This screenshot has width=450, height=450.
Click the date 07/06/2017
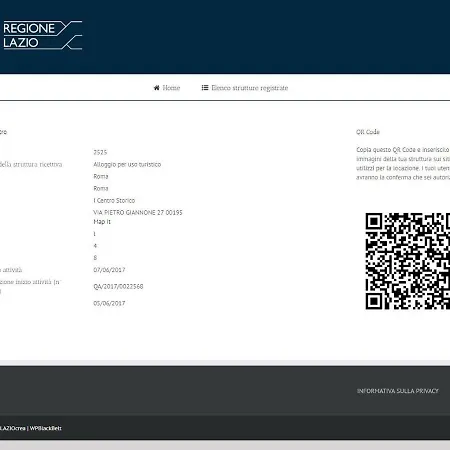pos(109,270)
